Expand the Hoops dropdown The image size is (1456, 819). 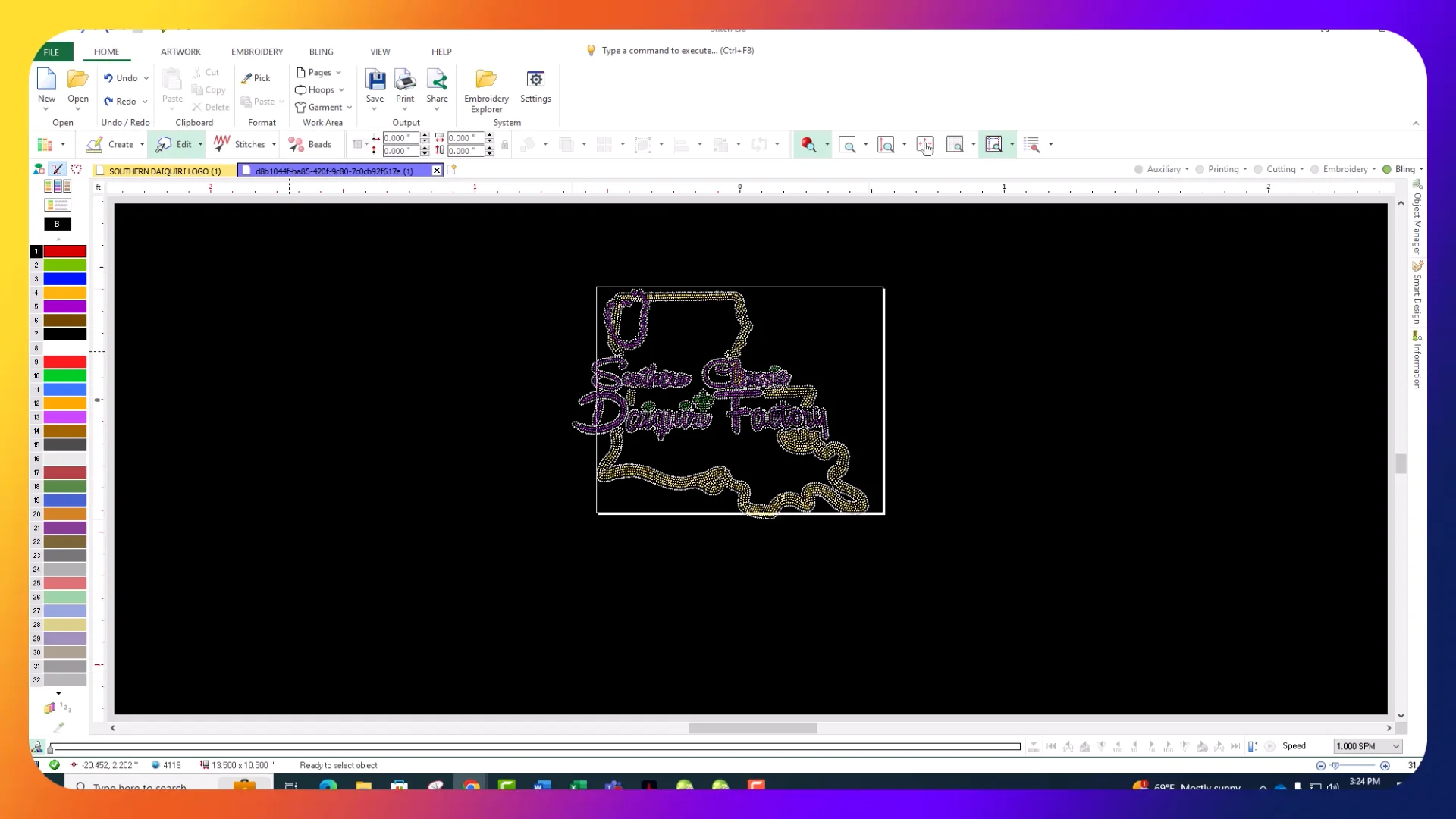pyautogui.click(x=341, y=90)
